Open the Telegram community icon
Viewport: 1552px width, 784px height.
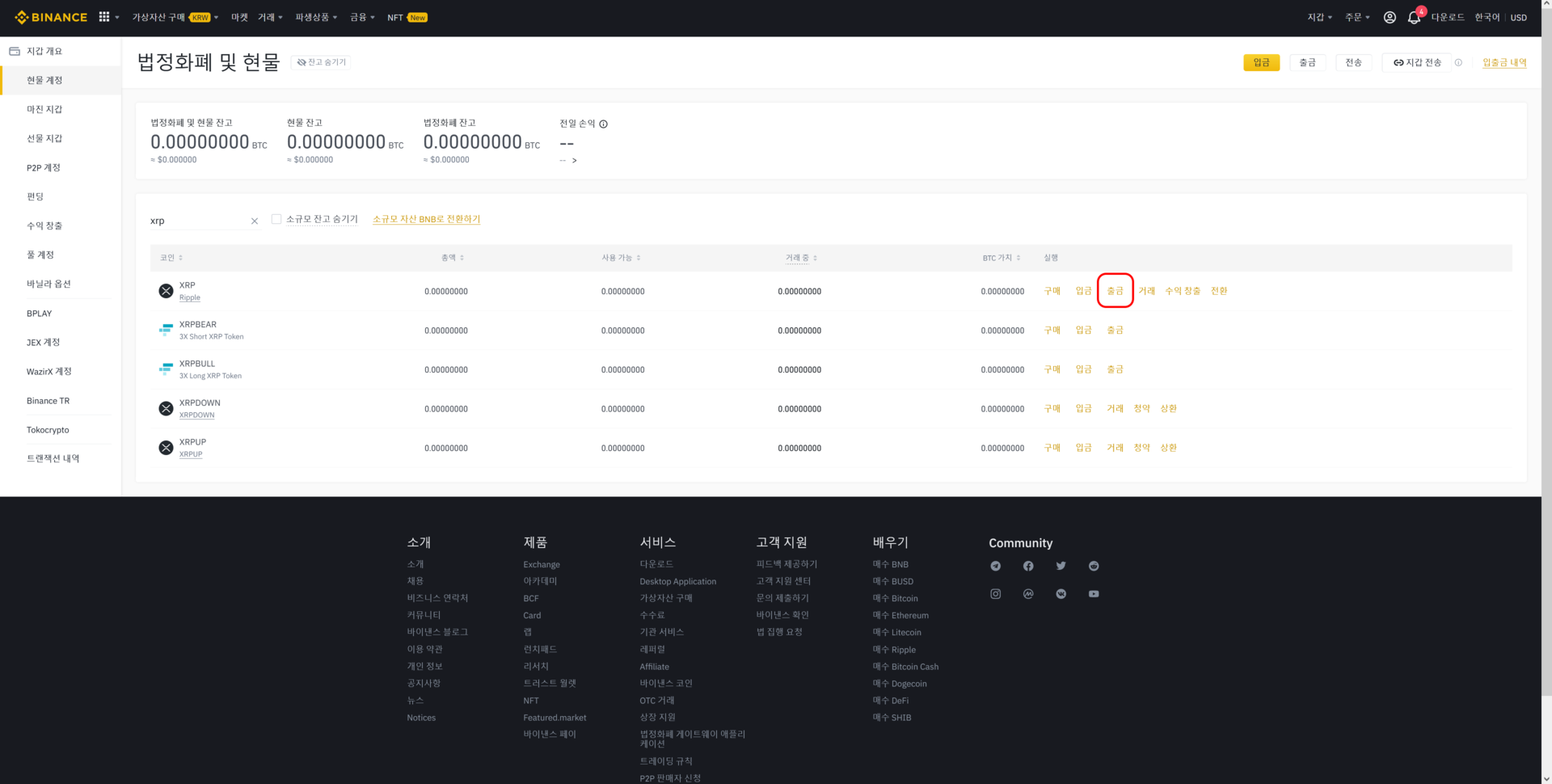[x=996, y=566]
